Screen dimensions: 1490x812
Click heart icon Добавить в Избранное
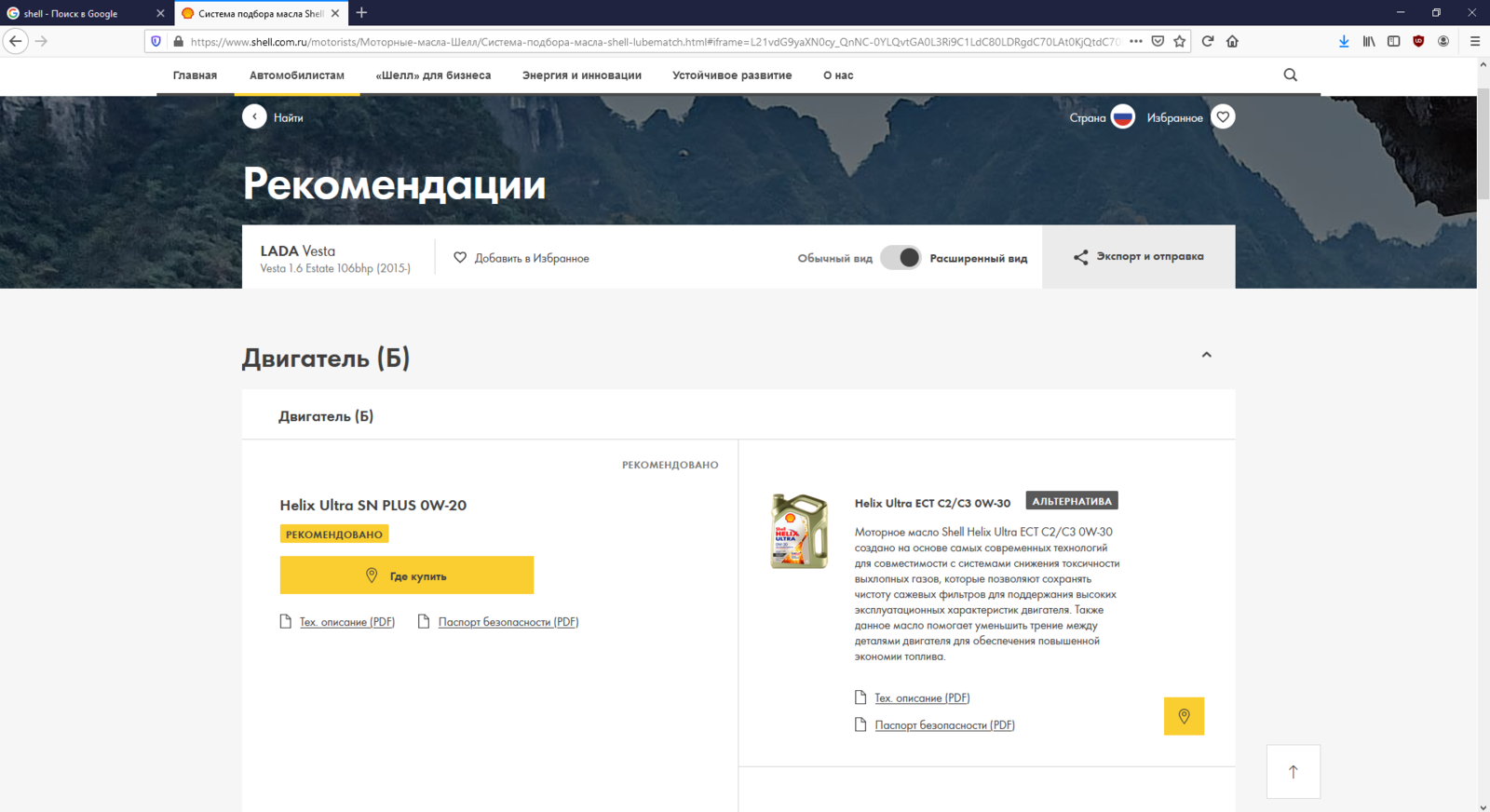(460, 258)
